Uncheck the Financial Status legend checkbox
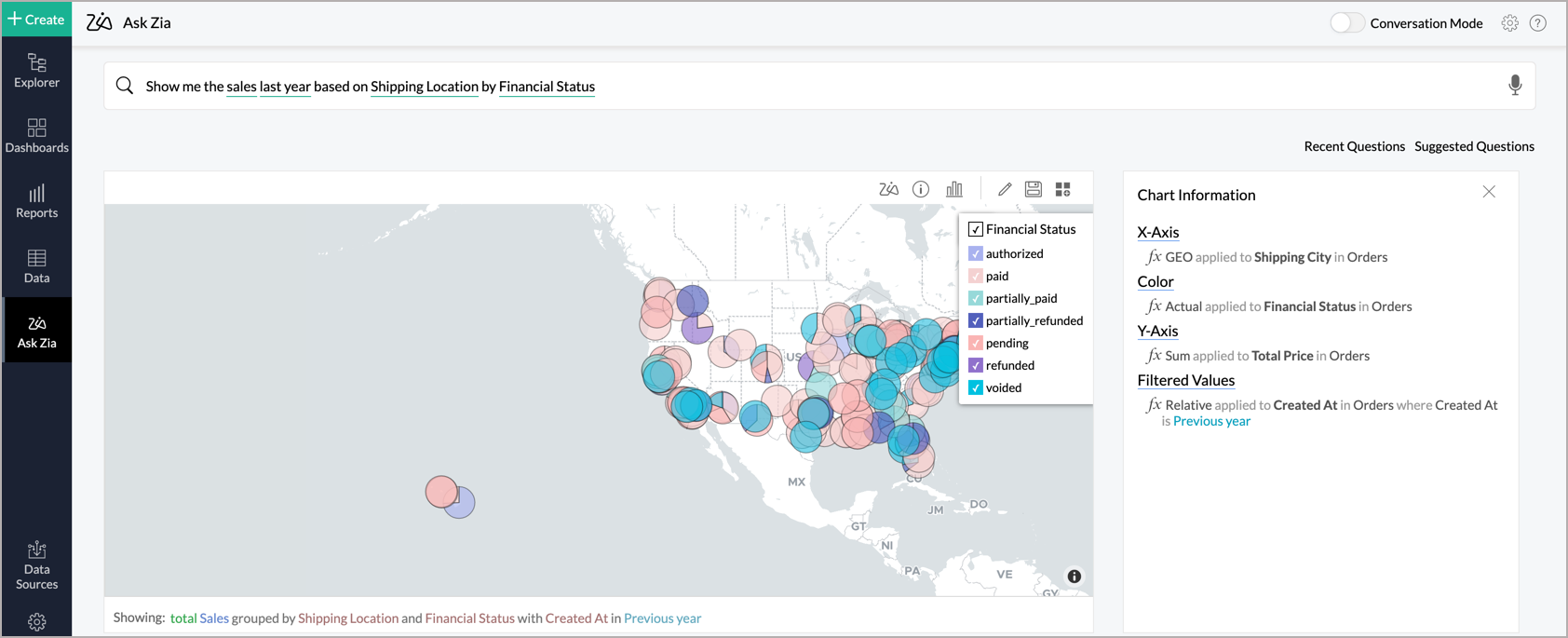This screenshot has width=1568, height=638. pos(976,229)
